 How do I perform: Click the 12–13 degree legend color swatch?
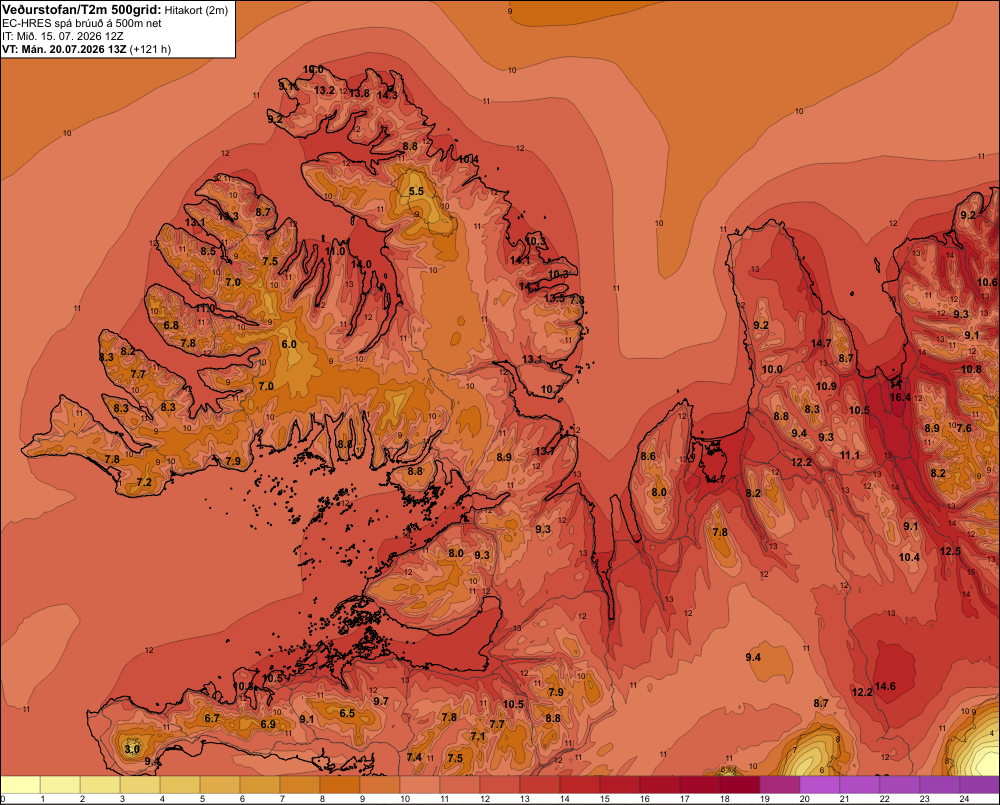click(x=500, y=785)
